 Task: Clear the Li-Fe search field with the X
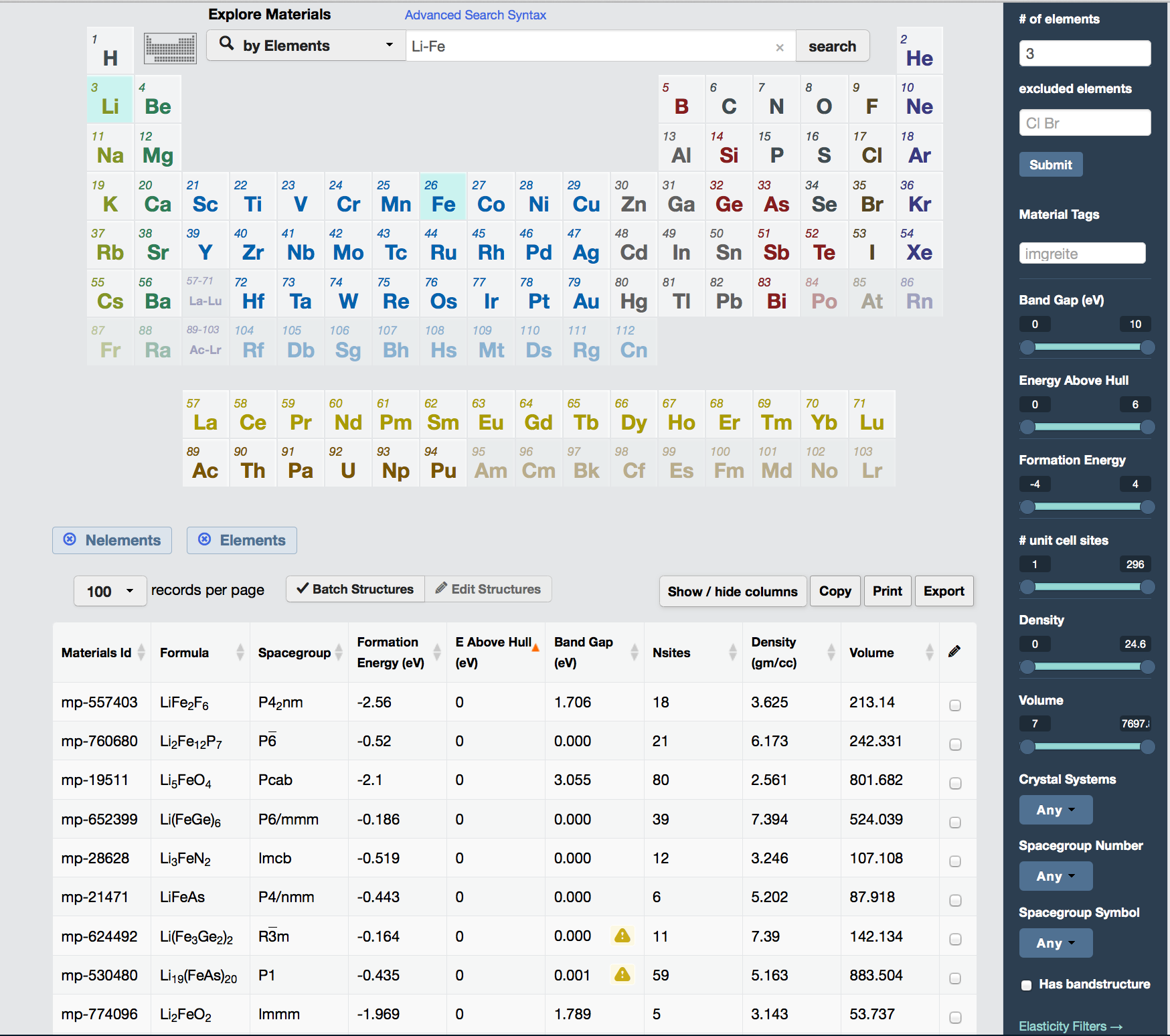click(779, 48)
